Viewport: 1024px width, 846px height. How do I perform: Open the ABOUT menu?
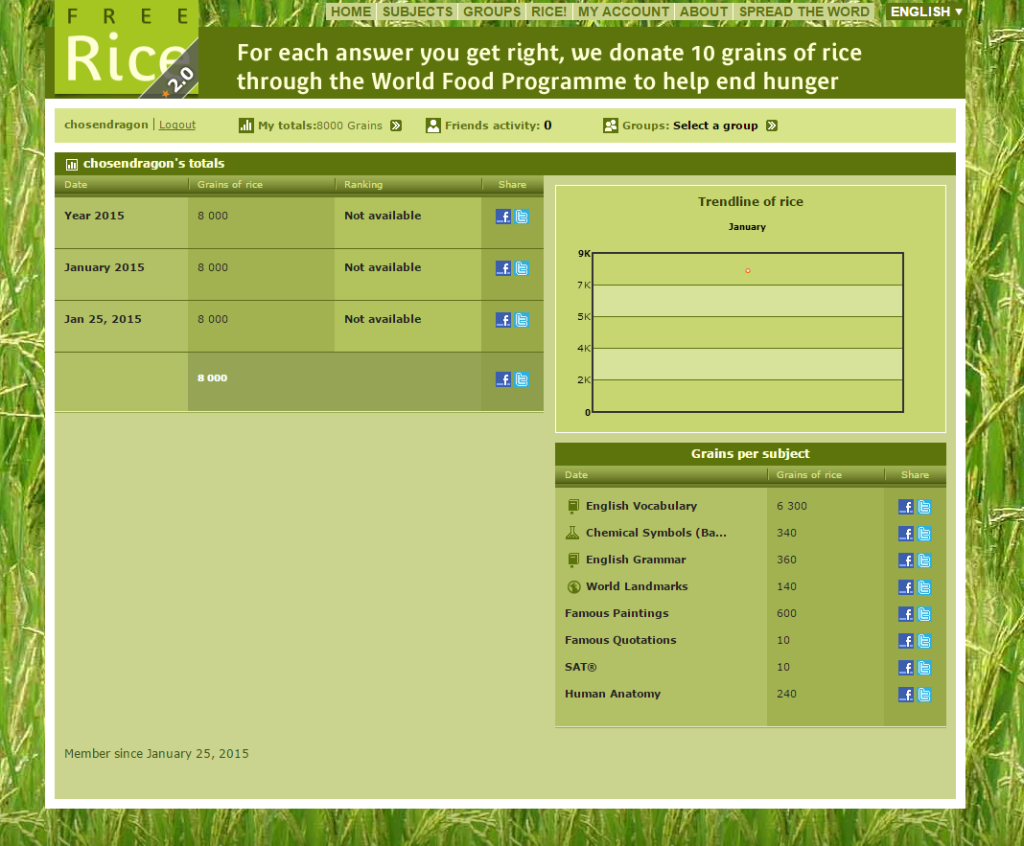click(x=703, y=12)
